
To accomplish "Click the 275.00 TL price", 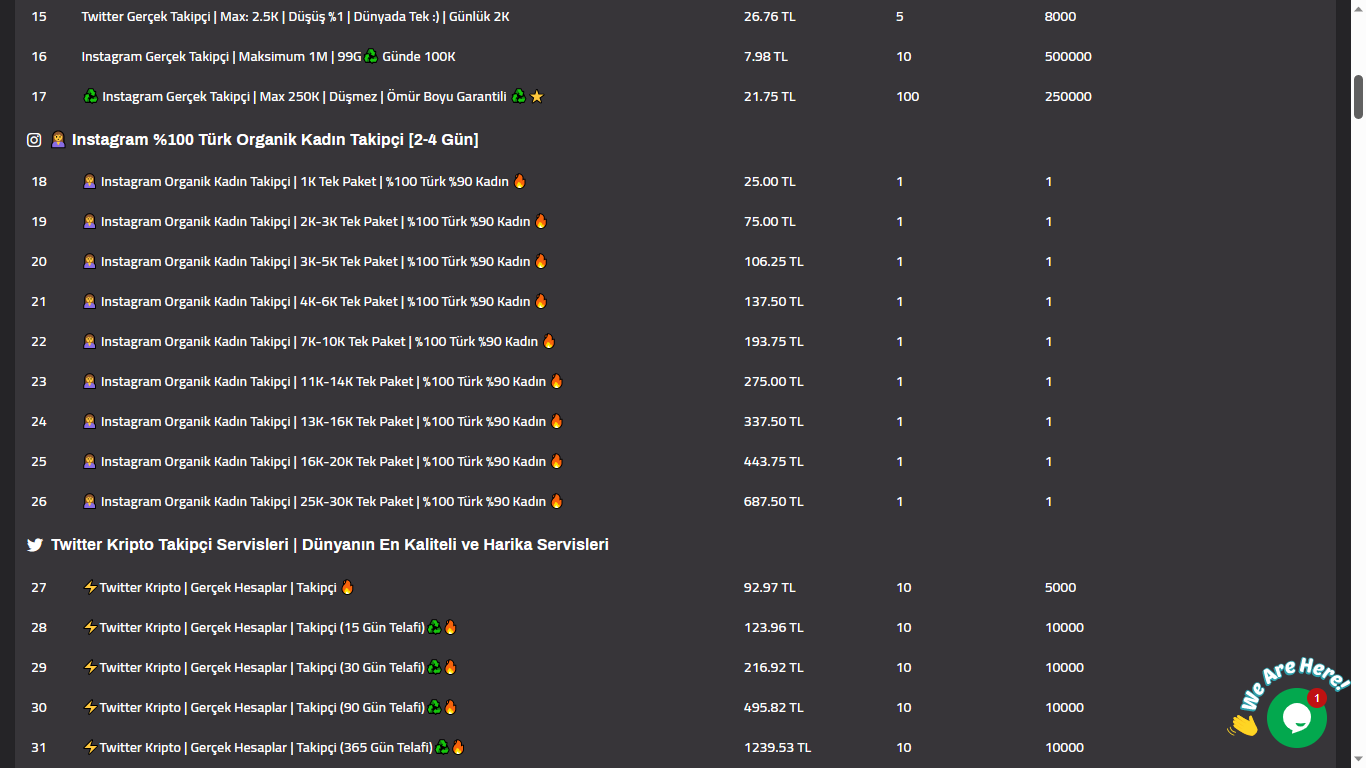I will click(x=774, y=381).
